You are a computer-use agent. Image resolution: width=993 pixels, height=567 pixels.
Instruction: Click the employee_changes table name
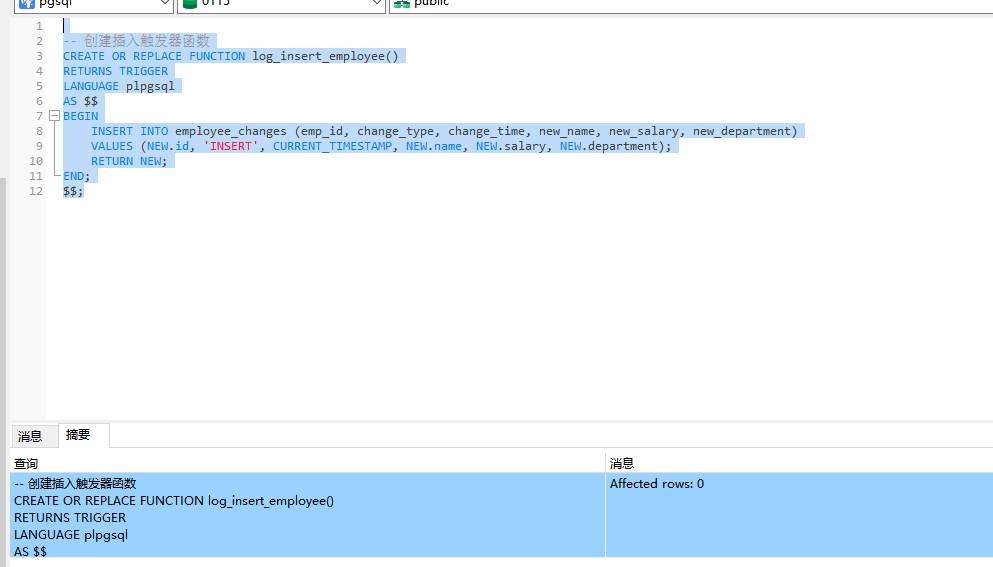231,131
